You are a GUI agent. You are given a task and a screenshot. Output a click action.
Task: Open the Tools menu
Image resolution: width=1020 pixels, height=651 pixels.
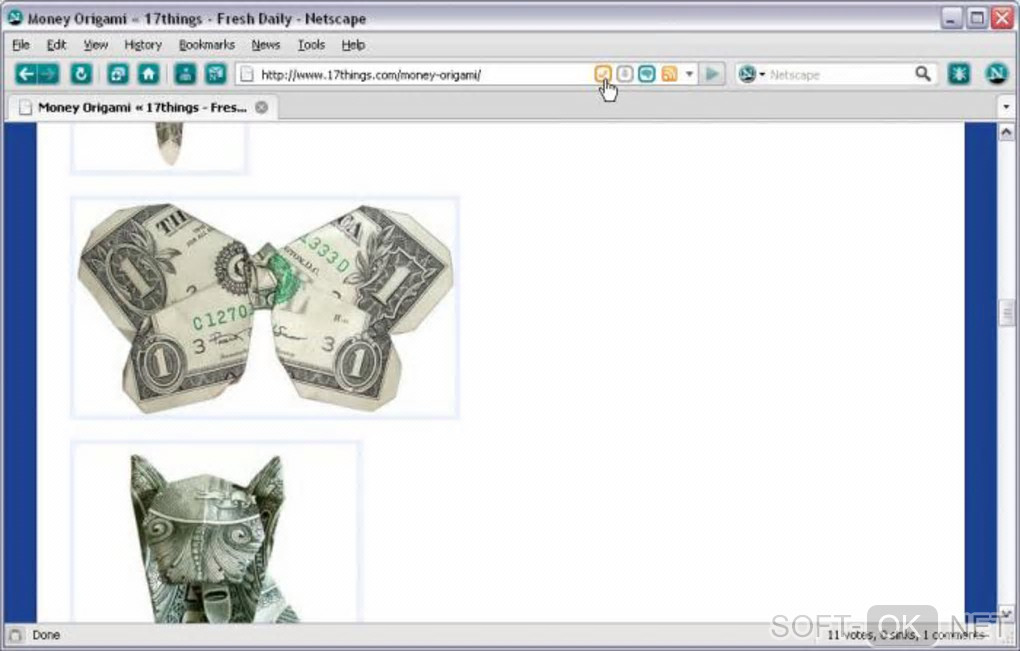(x=311, y=45)
